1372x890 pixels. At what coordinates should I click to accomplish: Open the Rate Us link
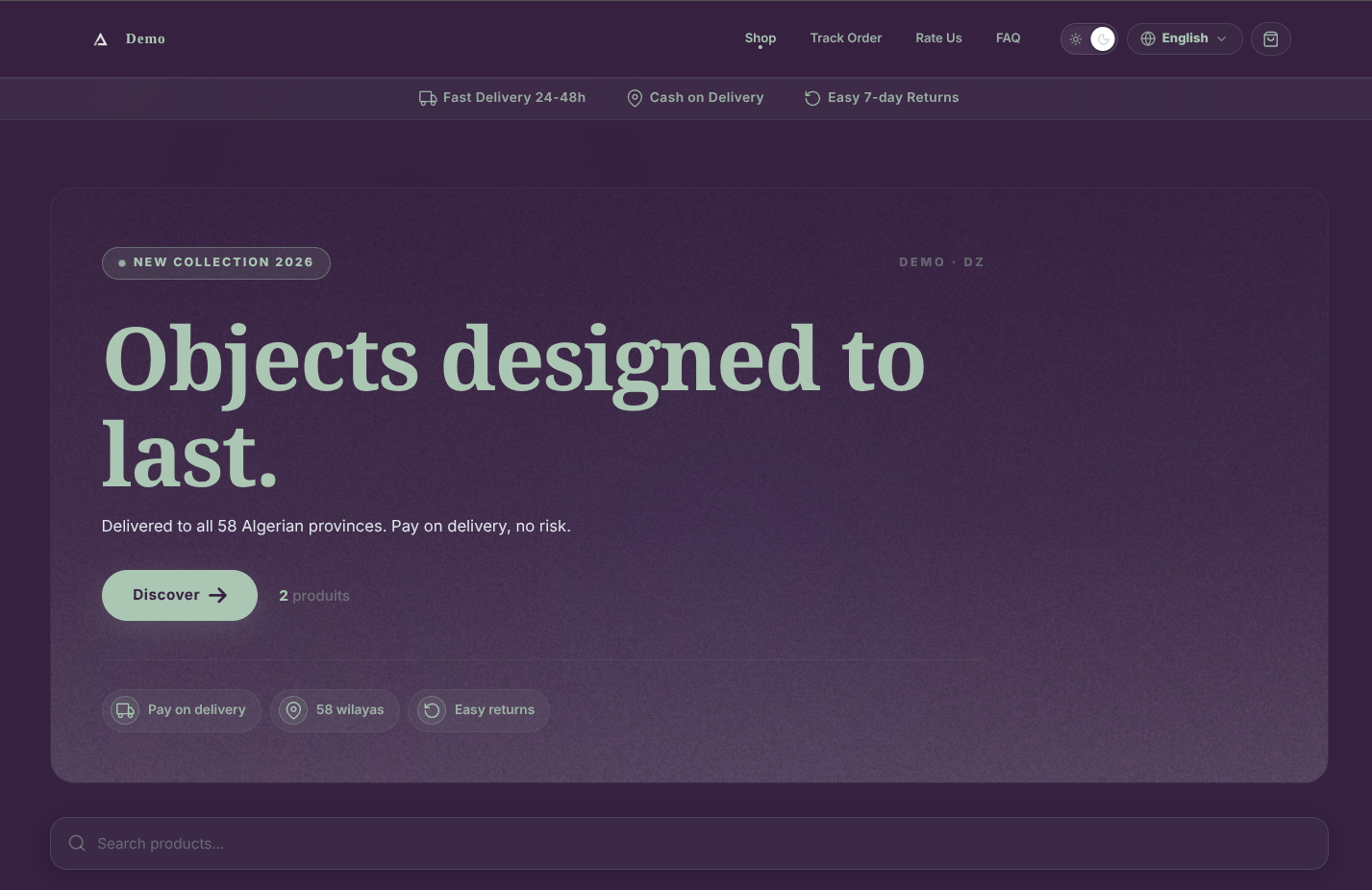tap(938, 38)
